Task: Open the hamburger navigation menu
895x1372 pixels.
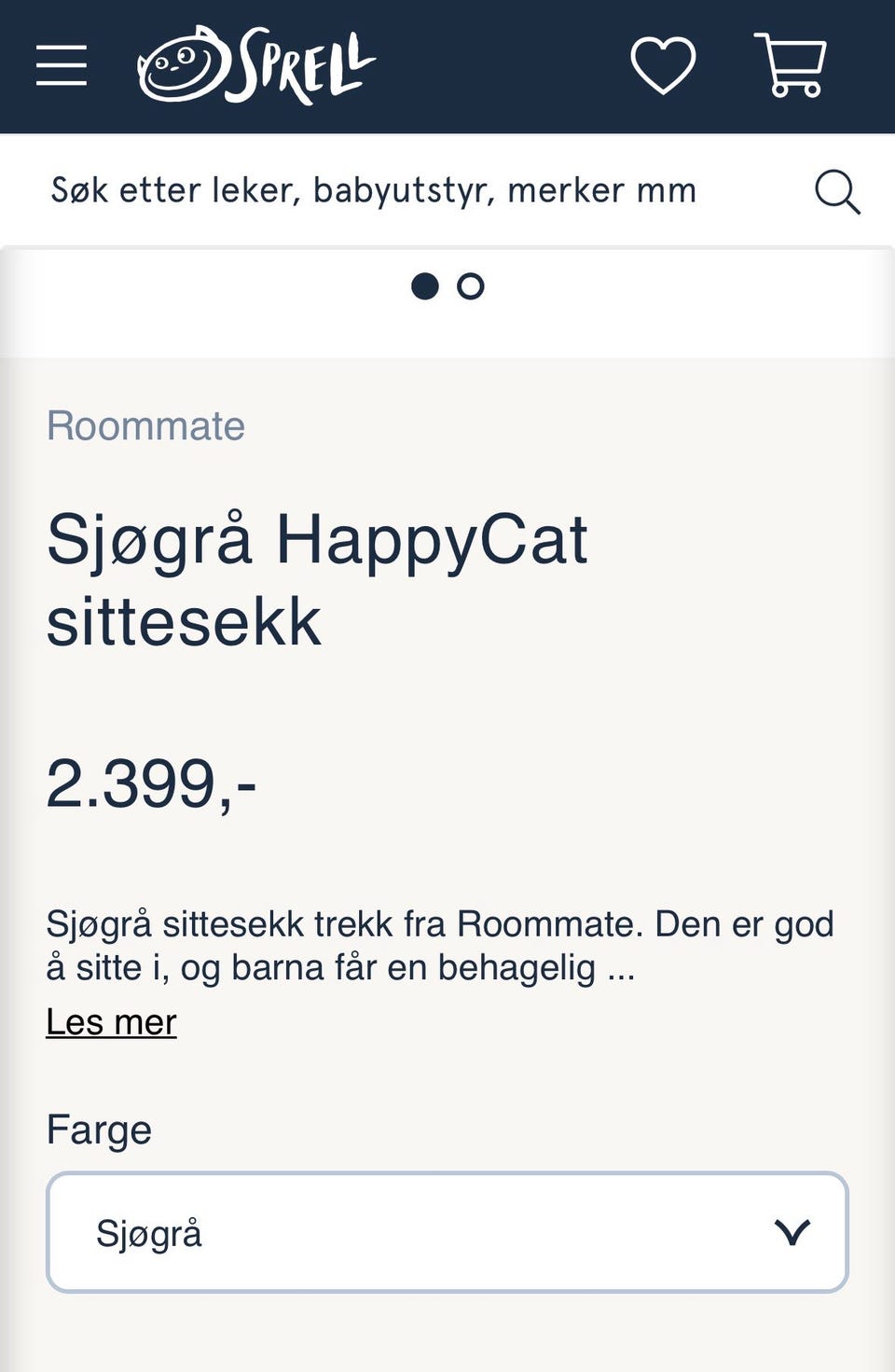Action: coord(62,65)
